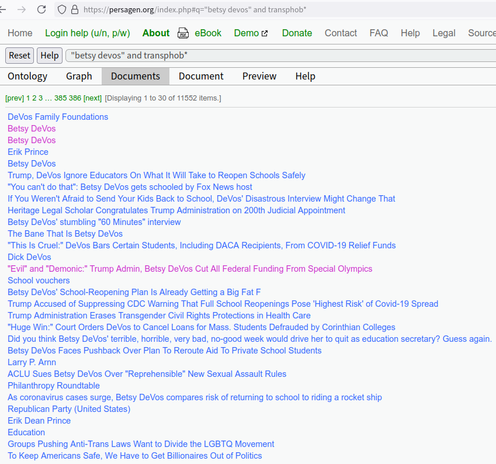496x464 pixels.
Task: Open "Huge Win:" Corinthian Colleges article
Action: tap(201, 327)
